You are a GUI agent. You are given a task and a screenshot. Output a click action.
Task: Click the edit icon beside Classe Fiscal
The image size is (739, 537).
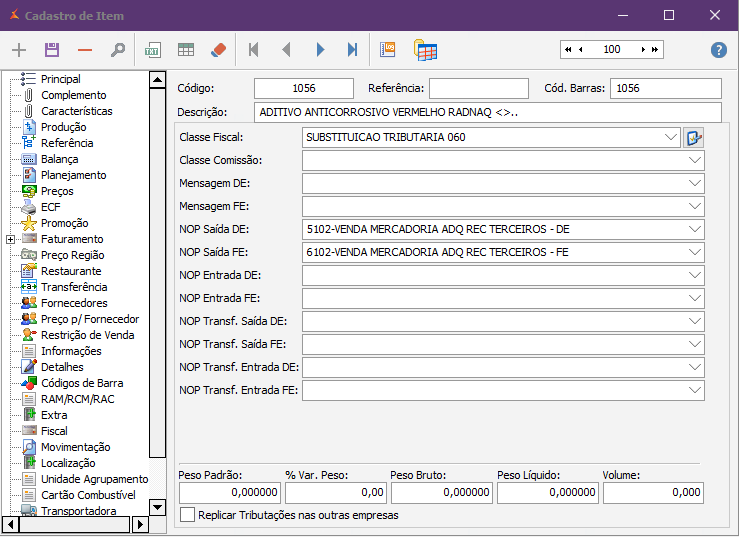point(694,137)
